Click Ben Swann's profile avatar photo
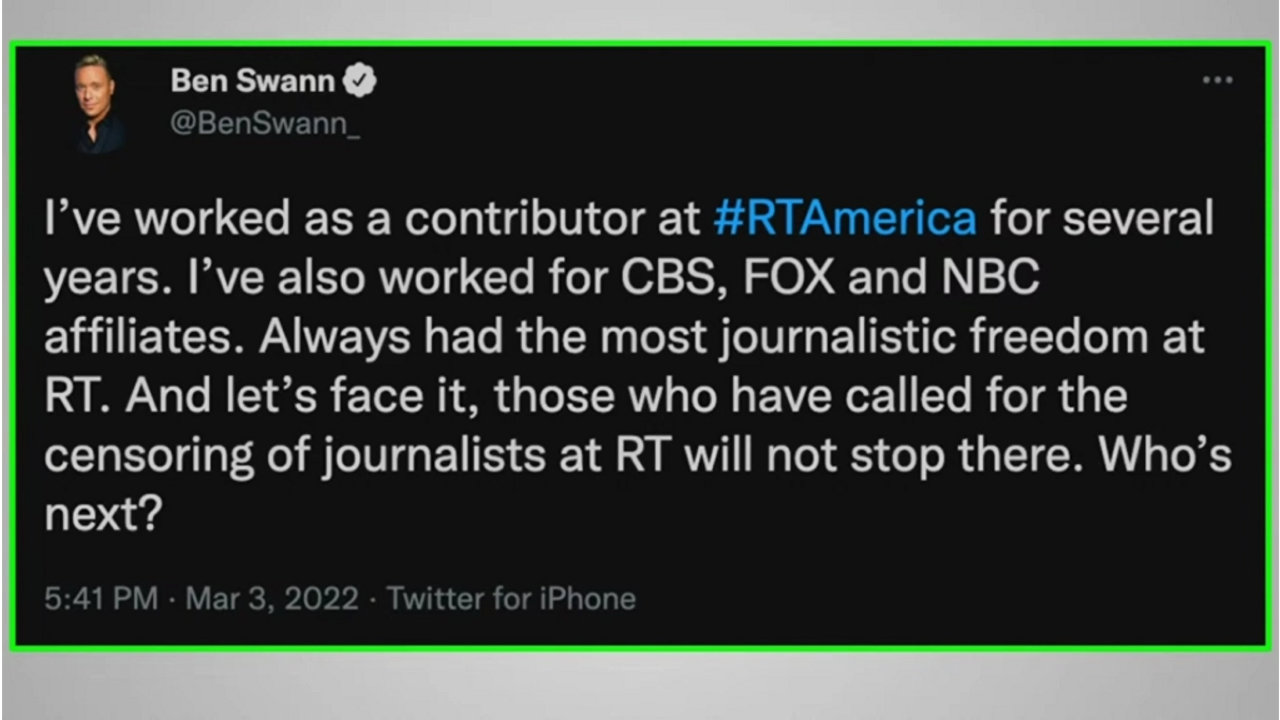This screenshot has width=1280, height=720. click(x=98, y=103)
